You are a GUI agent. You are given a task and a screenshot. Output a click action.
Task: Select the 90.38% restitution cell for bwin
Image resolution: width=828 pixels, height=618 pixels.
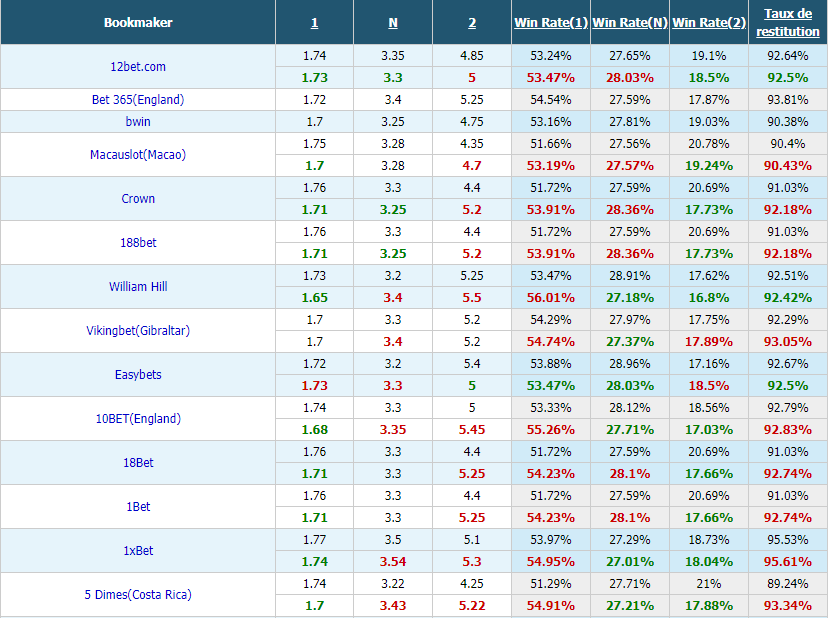(788, 121)
